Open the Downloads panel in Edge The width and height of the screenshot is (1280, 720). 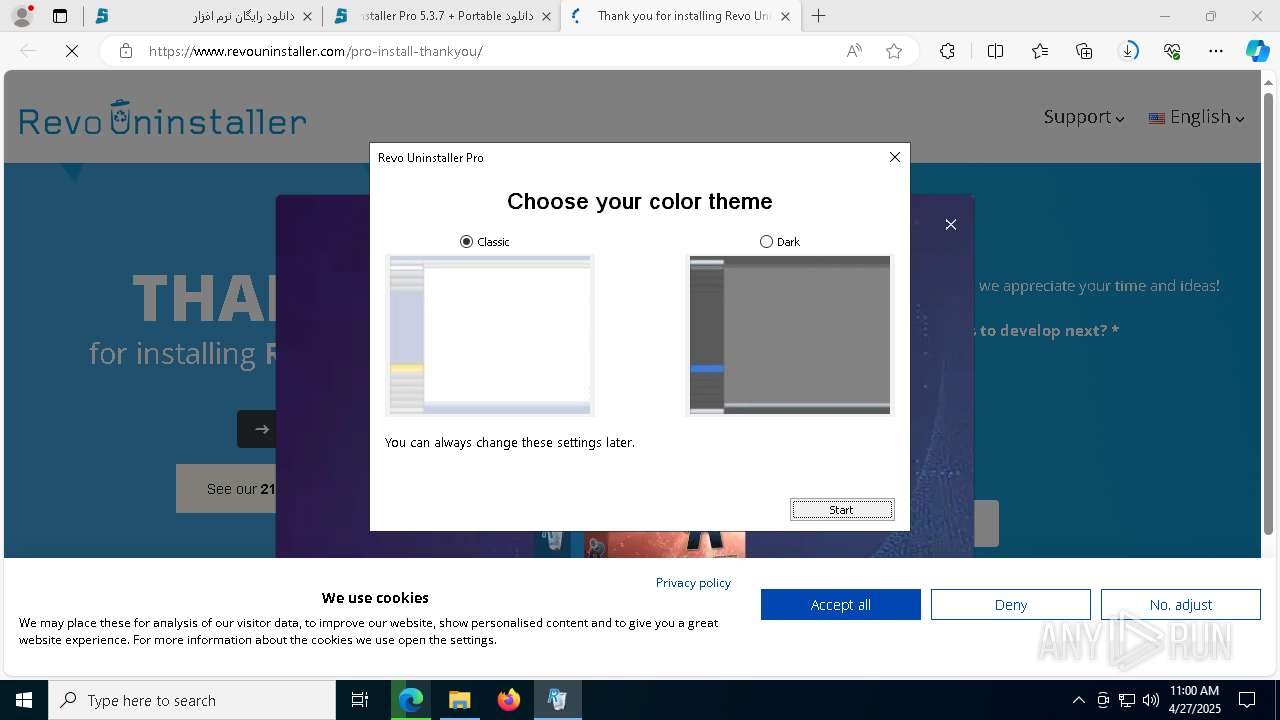[x=1128, y=51]
